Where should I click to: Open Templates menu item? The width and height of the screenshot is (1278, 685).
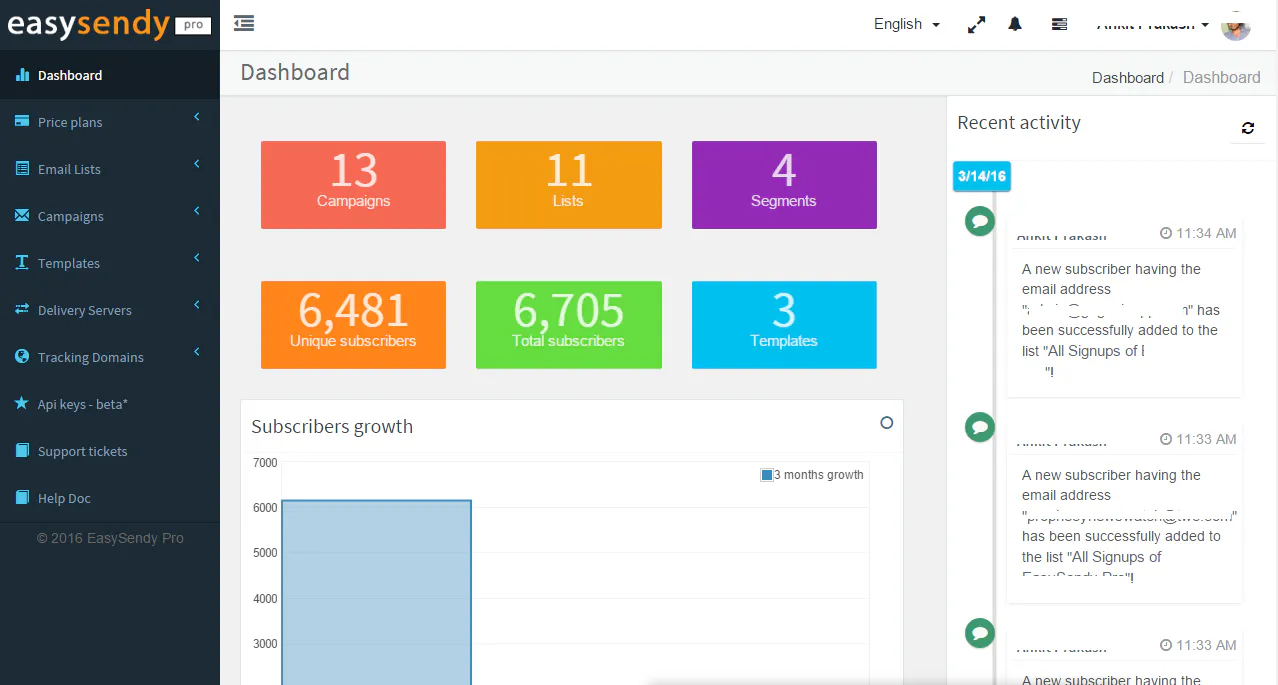point(110,263)
